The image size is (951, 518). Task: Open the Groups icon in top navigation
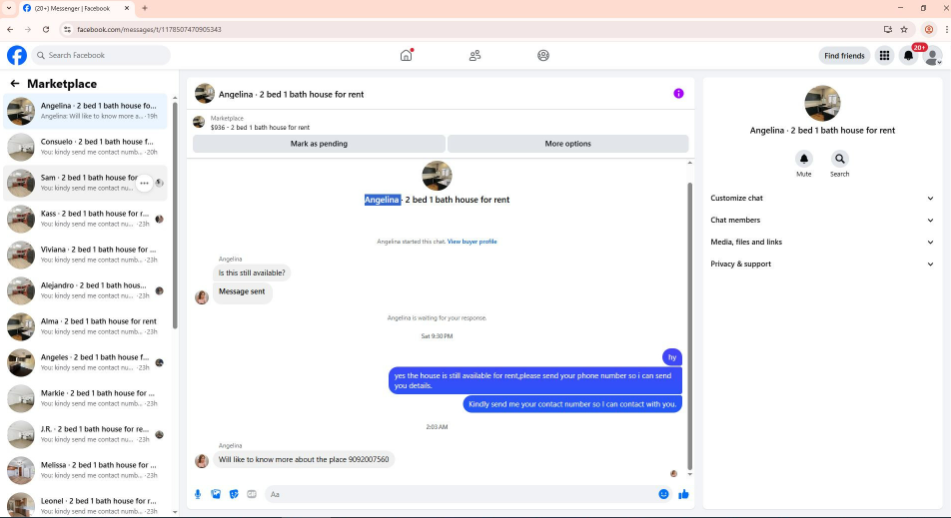(x=543, y=55)
